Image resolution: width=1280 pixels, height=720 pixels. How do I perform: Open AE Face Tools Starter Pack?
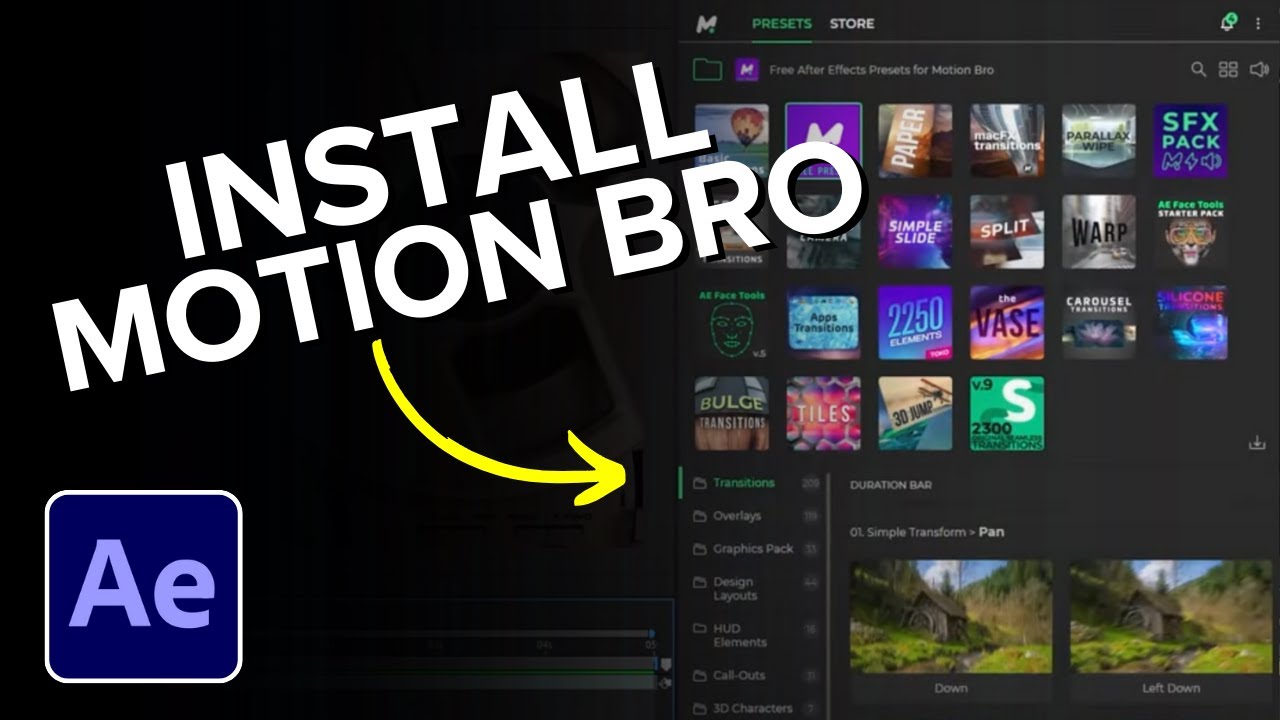tap(1190, 232)
